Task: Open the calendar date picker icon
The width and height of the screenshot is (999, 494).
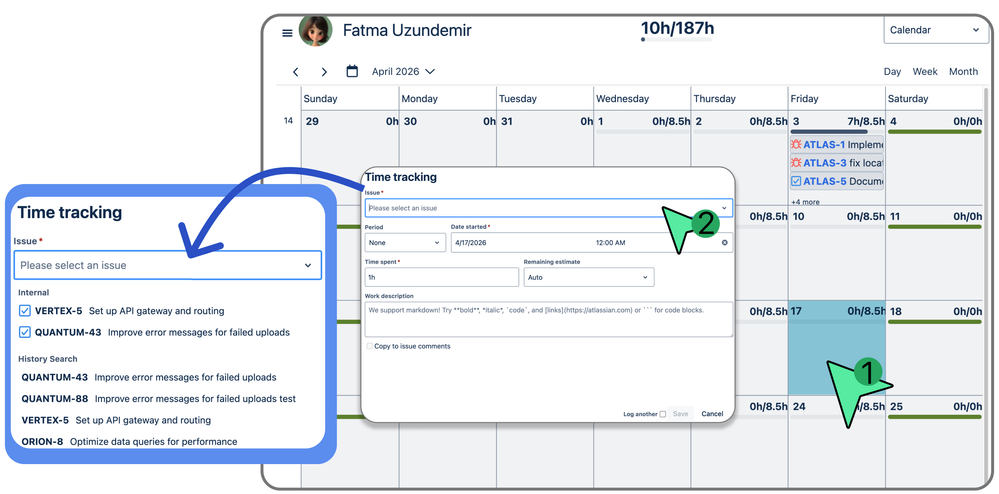Action: (x=352, y=71)
